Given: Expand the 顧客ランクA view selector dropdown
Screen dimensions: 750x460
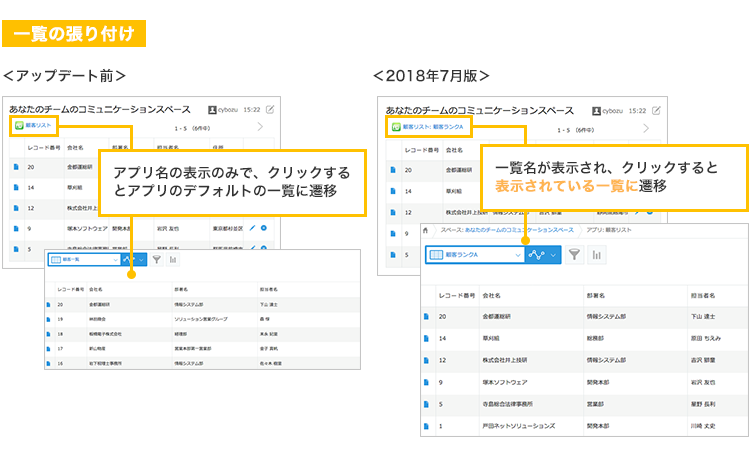Looking at the screenshot, I should [517, 255].
